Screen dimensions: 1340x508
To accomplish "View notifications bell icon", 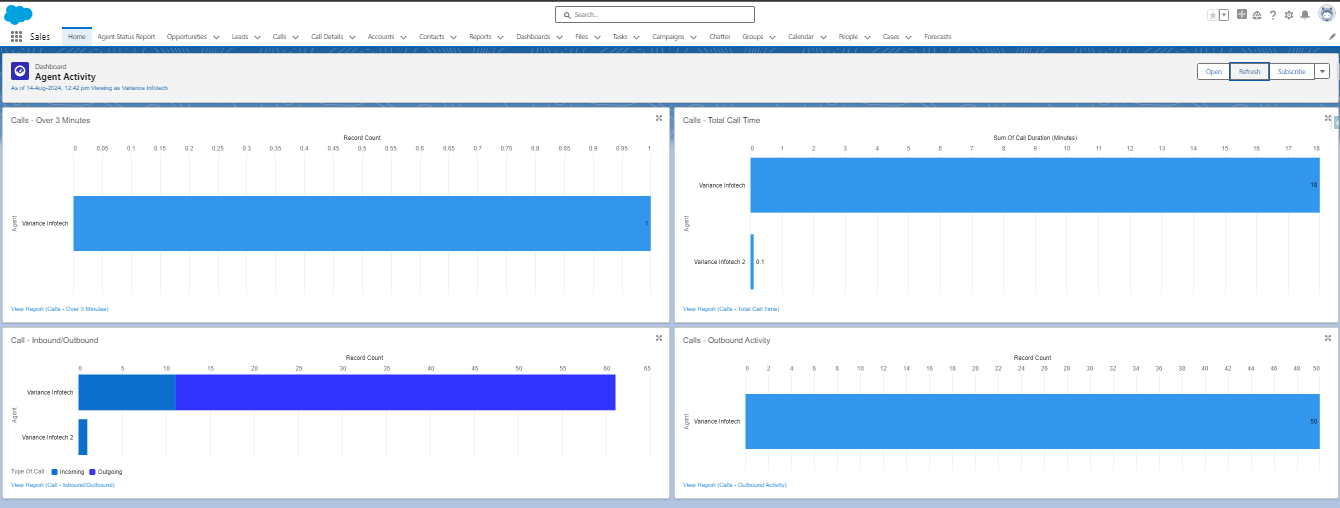I will point(1305,15).
